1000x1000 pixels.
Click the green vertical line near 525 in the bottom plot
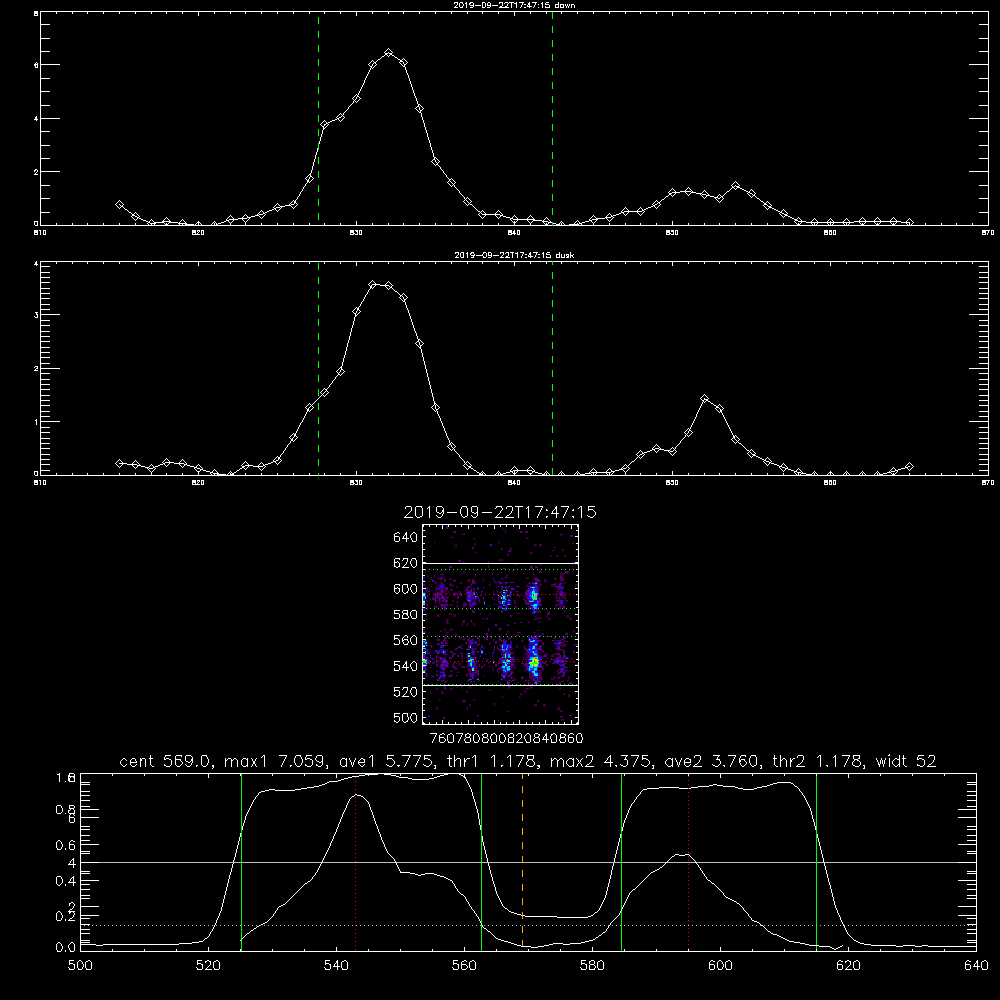coord(241,861)
